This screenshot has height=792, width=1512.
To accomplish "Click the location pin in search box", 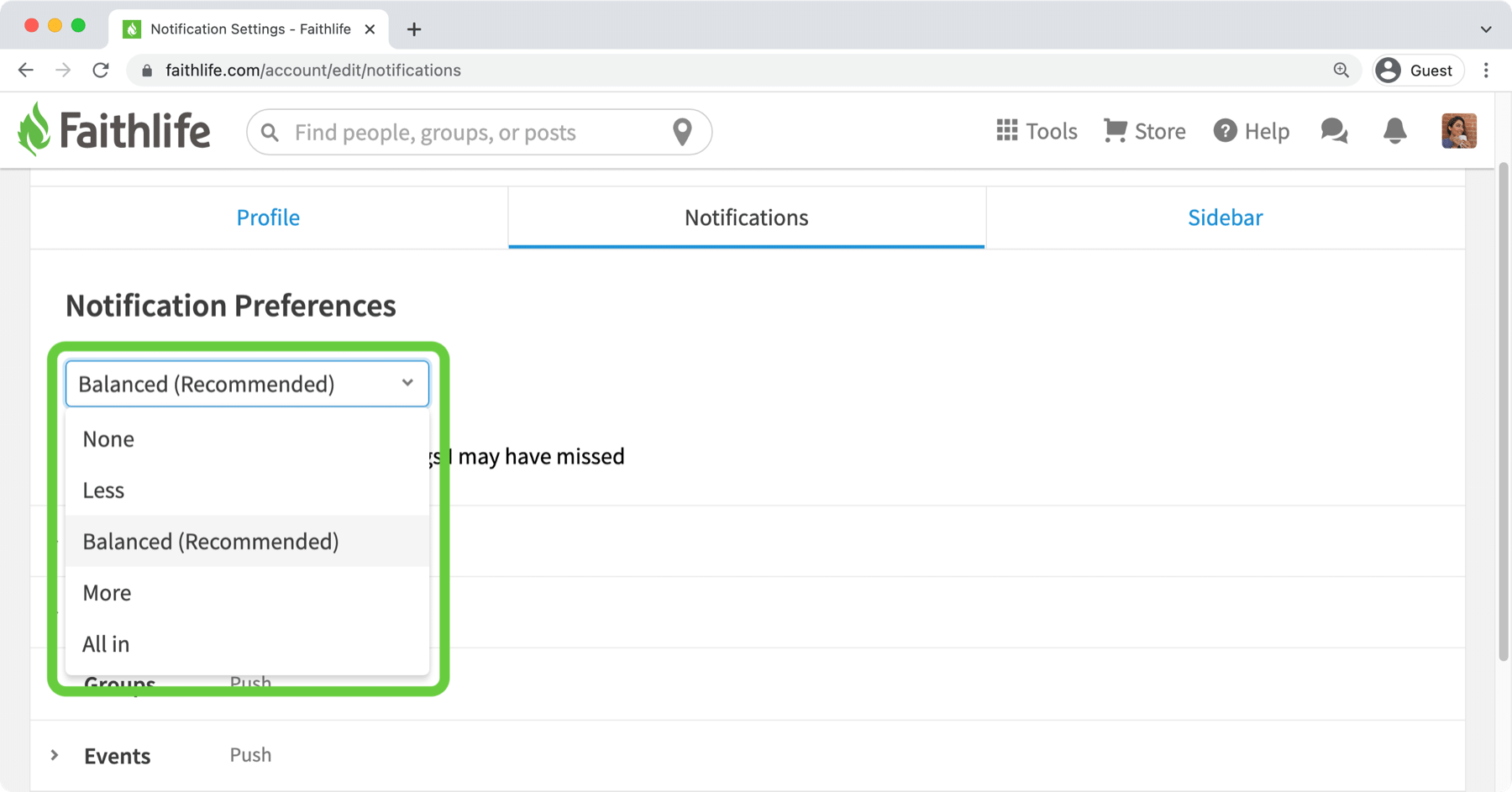I will point(682,132).
